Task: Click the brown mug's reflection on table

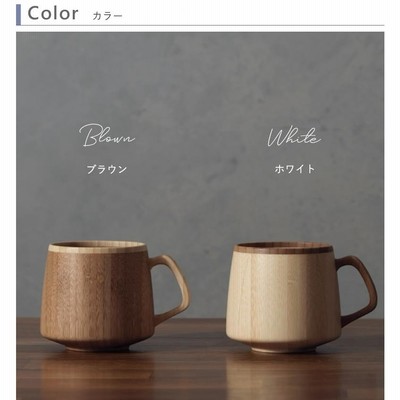Action: tap(97, 375)
